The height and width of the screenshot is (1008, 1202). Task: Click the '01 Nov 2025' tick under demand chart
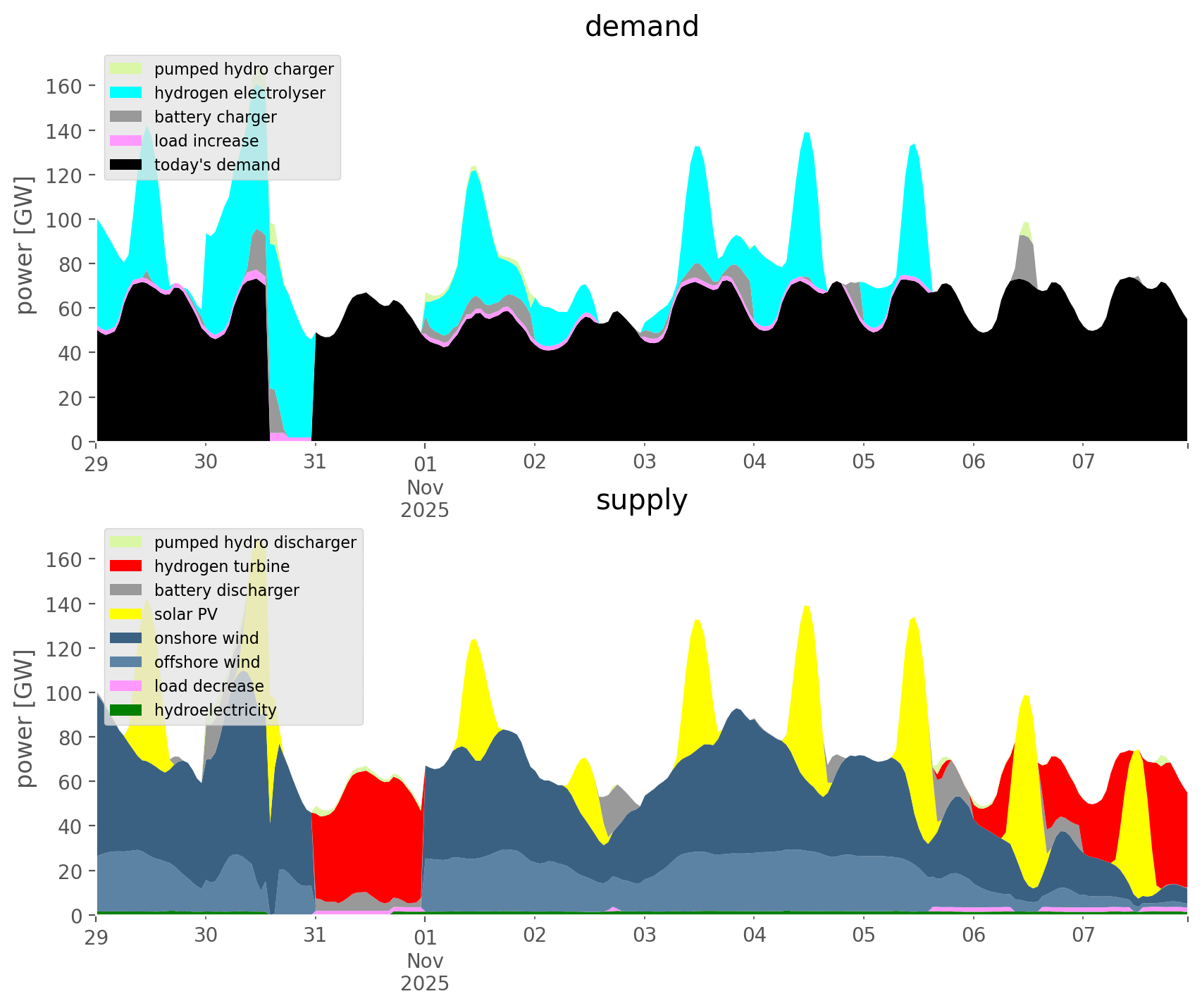pos(425,486)
